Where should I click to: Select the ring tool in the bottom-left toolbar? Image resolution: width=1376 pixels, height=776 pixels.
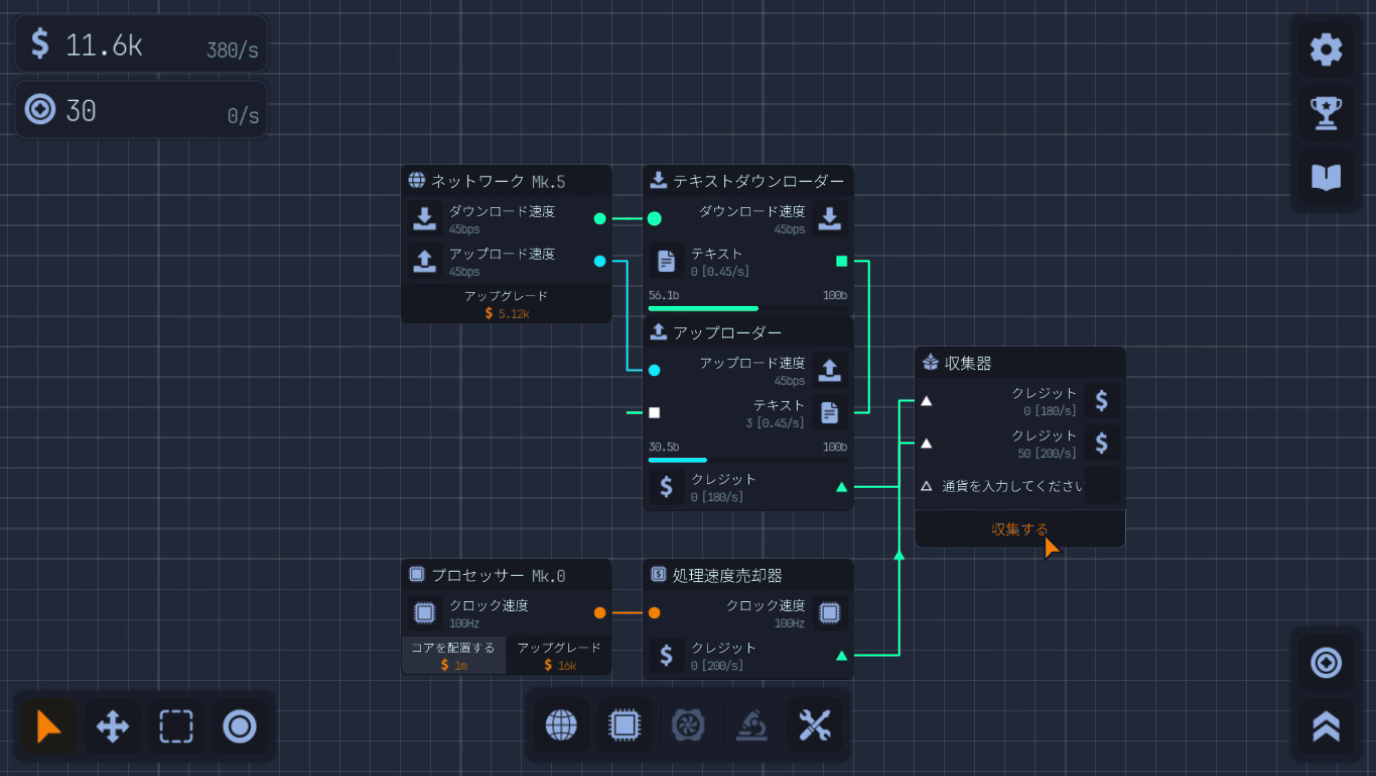pyautogui.click(x=240, y=727)
